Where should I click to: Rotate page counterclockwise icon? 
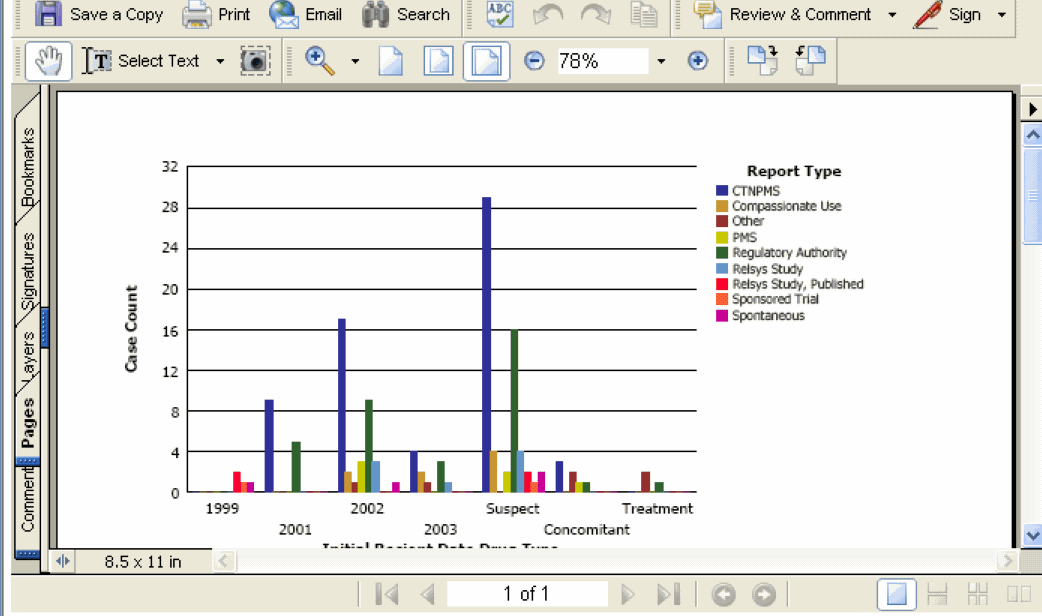[810, 60]
